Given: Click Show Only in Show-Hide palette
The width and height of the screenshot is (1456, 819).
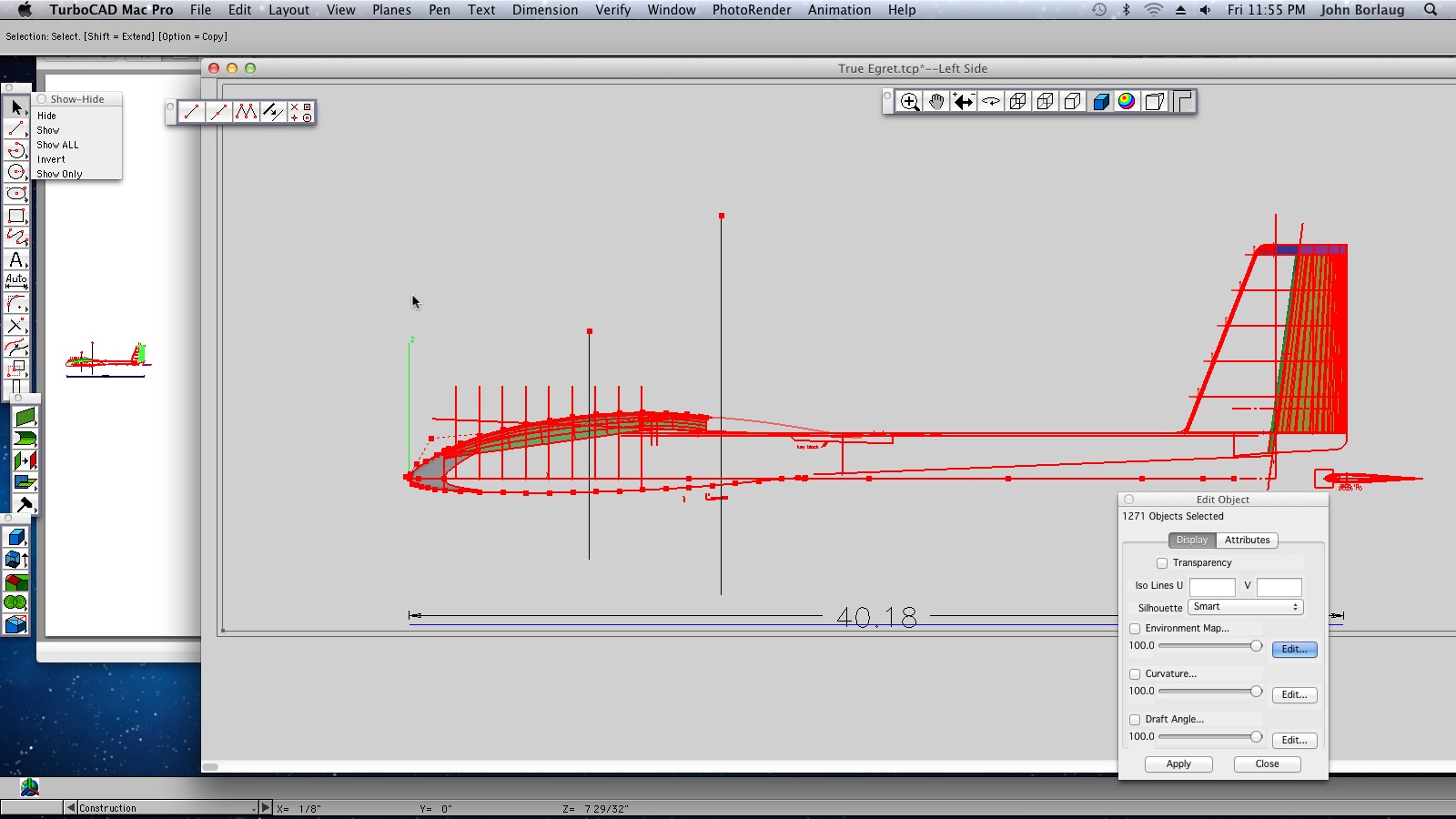Looking at the screenshot, I should [x=59, y=175].
